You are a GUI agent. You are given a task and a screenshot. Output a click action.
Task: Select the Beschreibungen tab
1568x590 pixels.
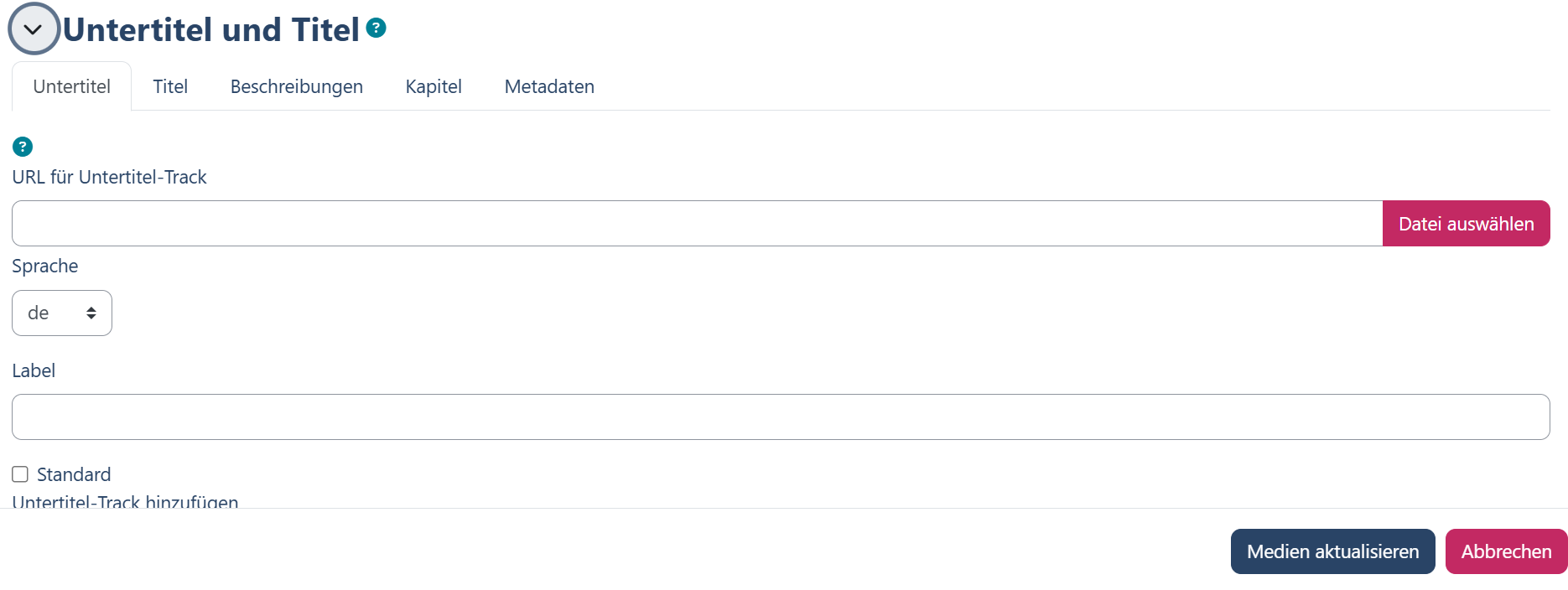(x=296, y=86)
